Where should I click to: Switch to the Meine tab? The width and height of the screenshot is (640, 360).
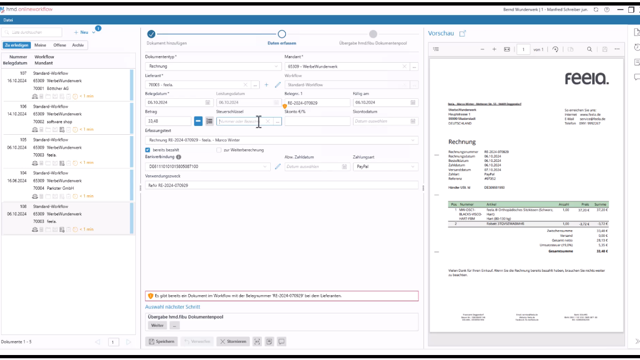pos(40,45)
